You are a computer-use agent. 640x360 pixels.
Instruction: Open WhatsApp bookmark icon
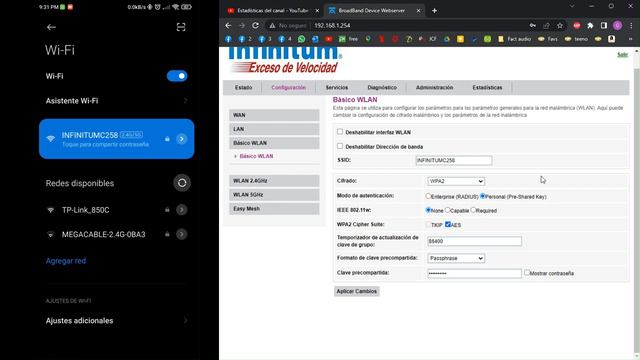[x=301, y=39]
